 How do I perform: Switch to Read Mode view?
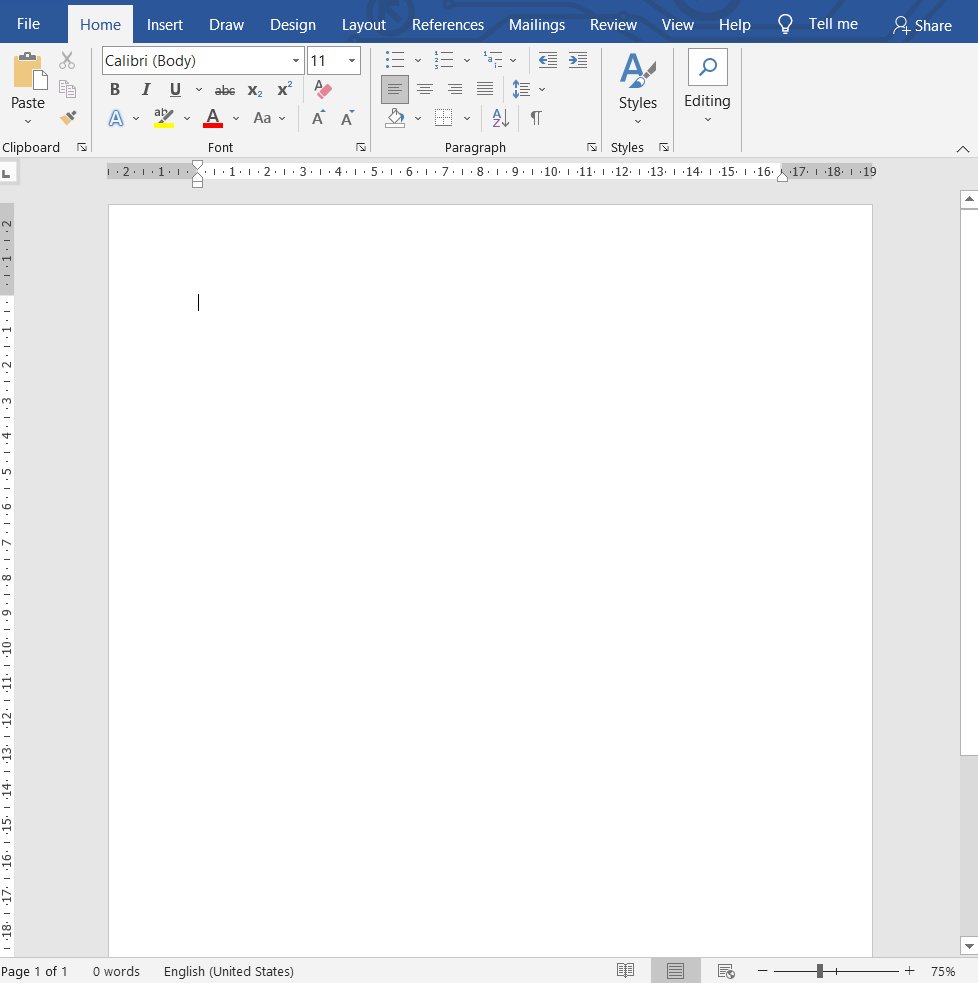coord(625,971)
